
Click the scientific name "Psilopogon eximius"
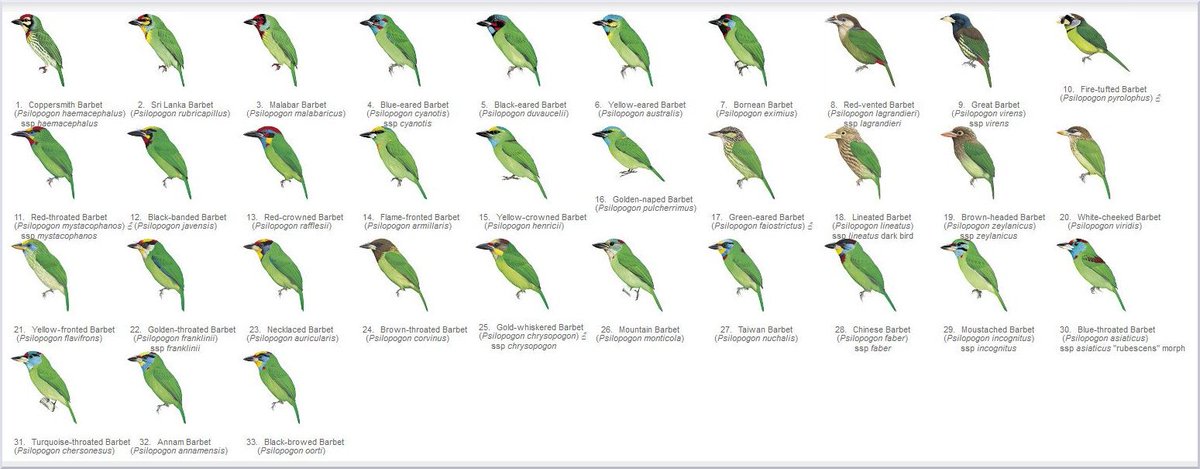(756, 114)
